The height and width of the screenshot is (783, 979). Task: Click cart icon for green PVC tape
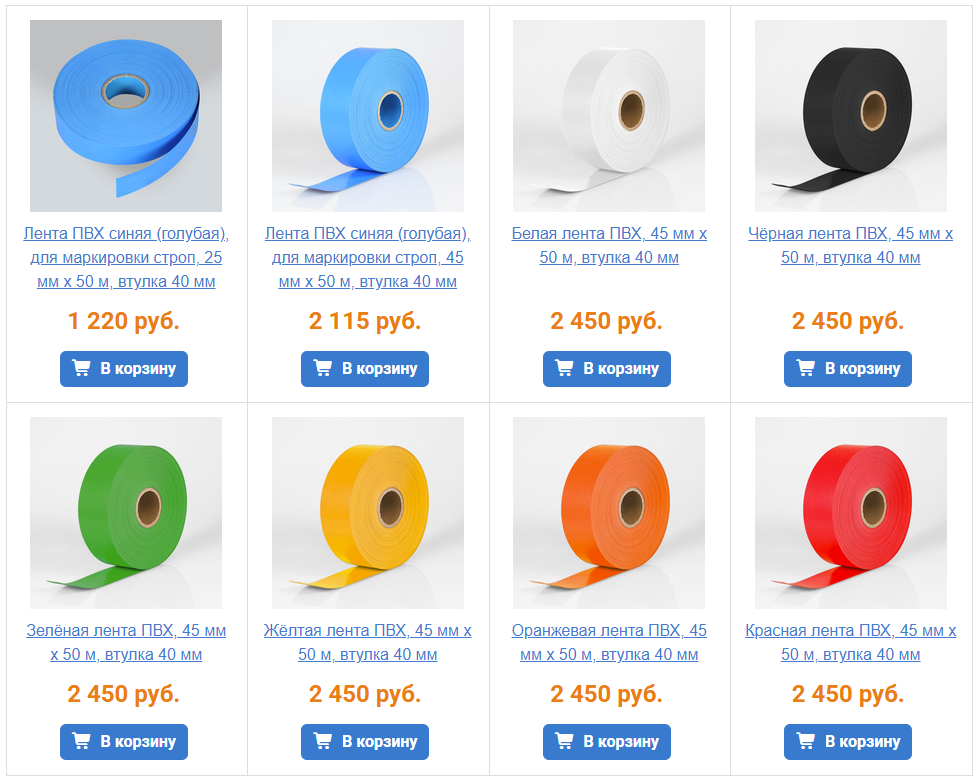pyautogui.click(x=81, y=741)
